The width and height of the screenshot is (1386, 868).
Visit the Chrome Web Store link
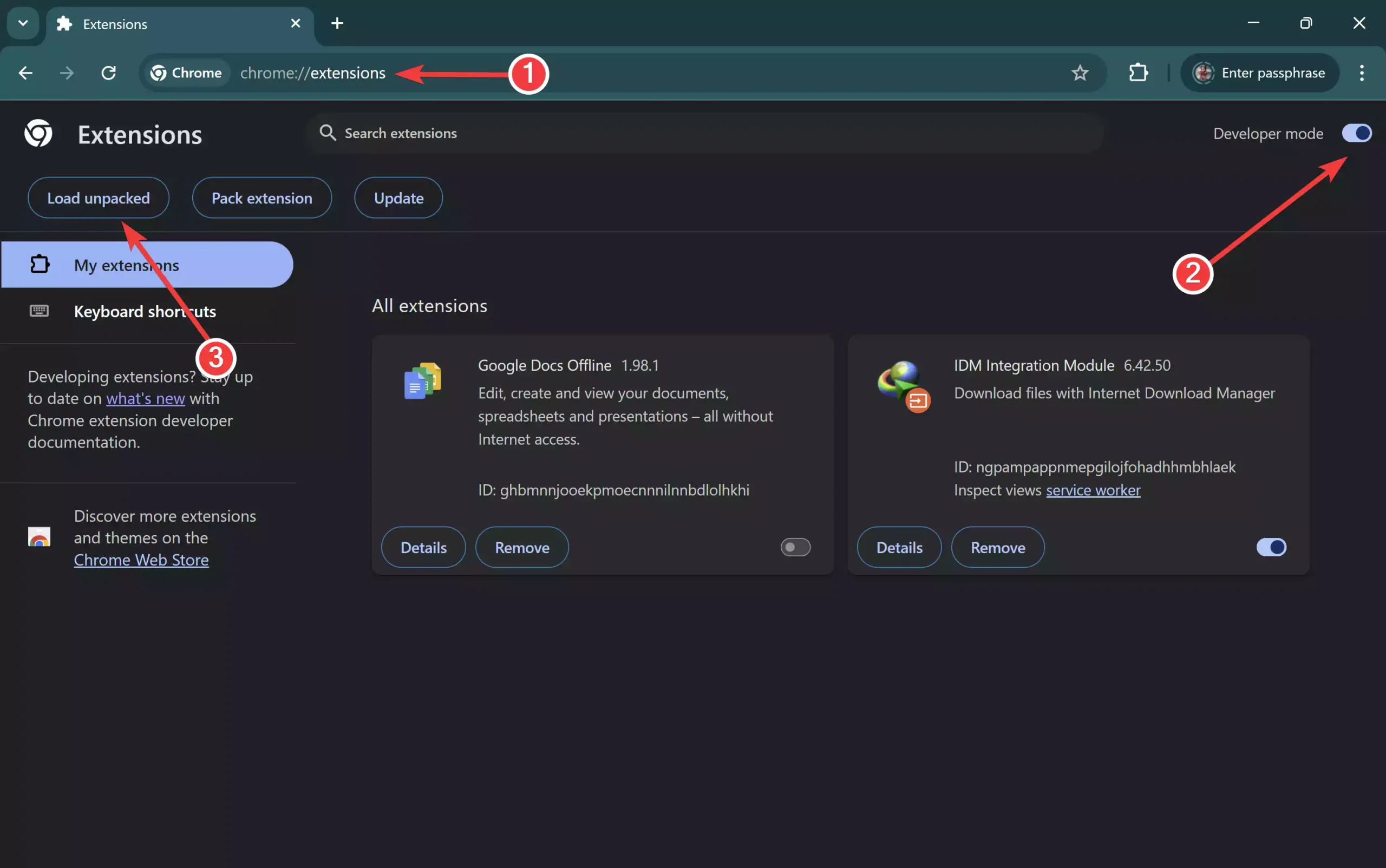point(141,560)
